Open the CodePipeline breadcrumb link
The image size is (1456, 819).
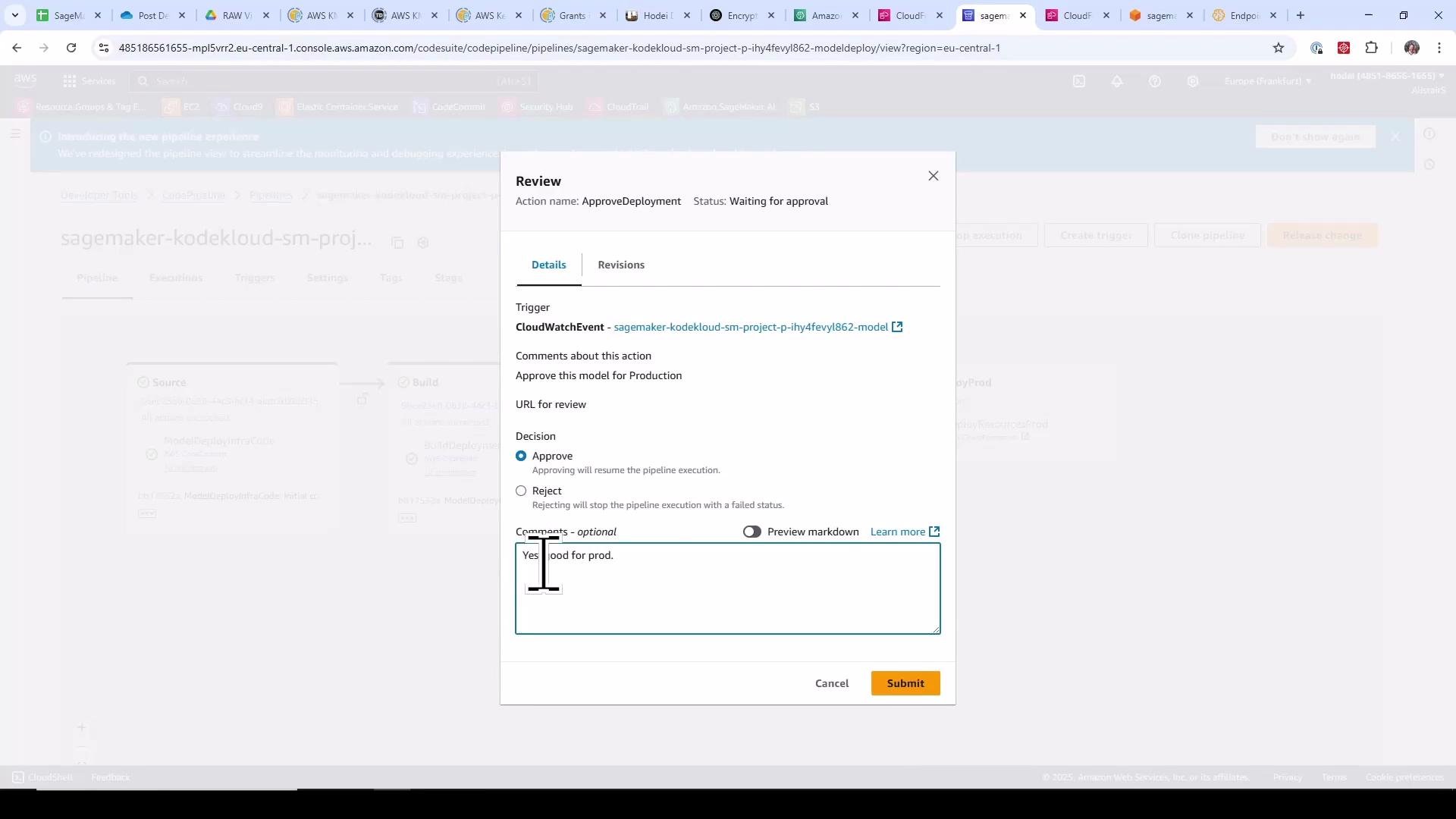193,195
